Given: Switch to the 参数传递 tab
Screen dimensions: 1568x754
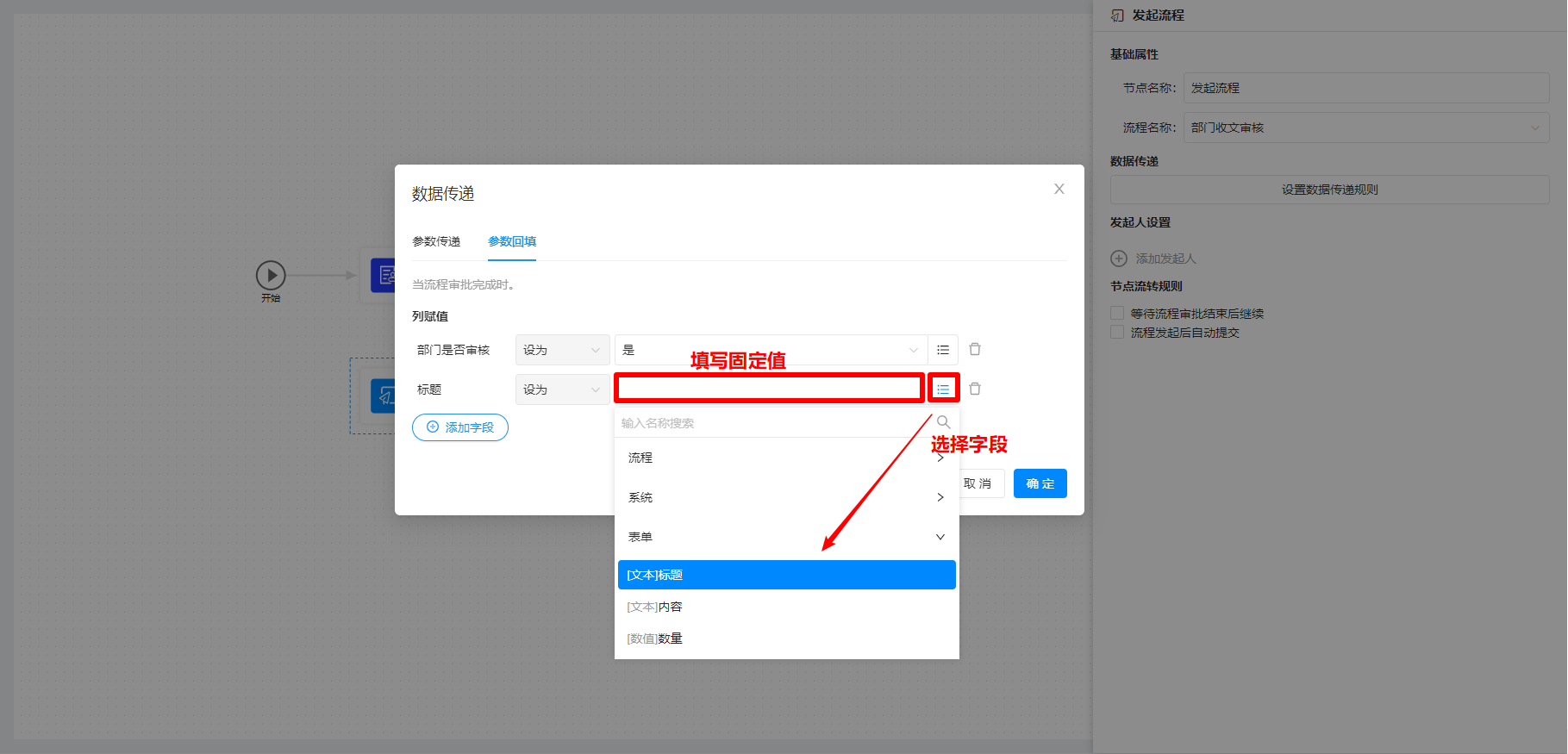Looking at the screenshot, I should [436, 241].
